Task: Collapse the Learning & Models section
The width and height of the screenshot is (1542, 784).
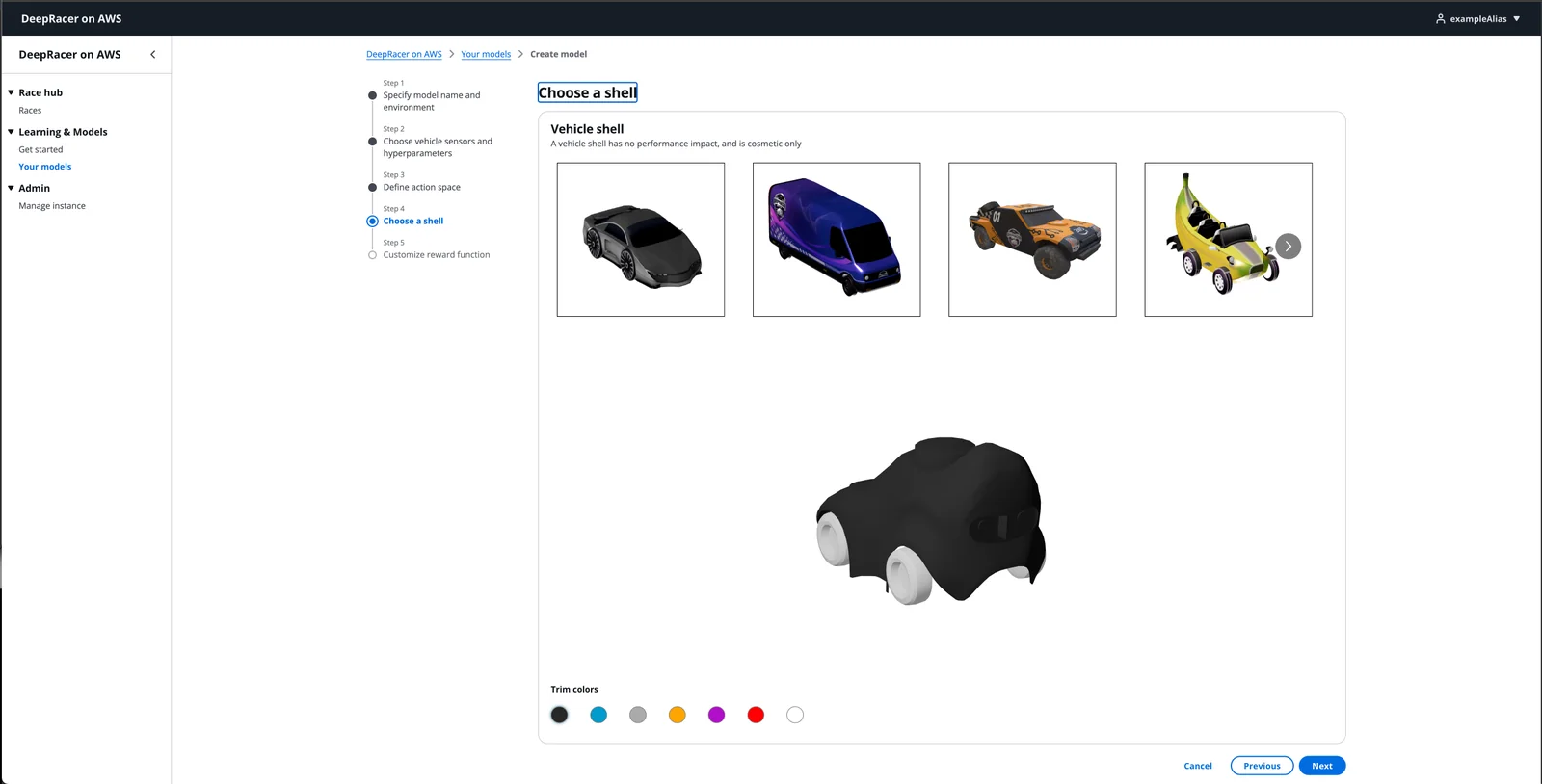Action: (11, 132)
